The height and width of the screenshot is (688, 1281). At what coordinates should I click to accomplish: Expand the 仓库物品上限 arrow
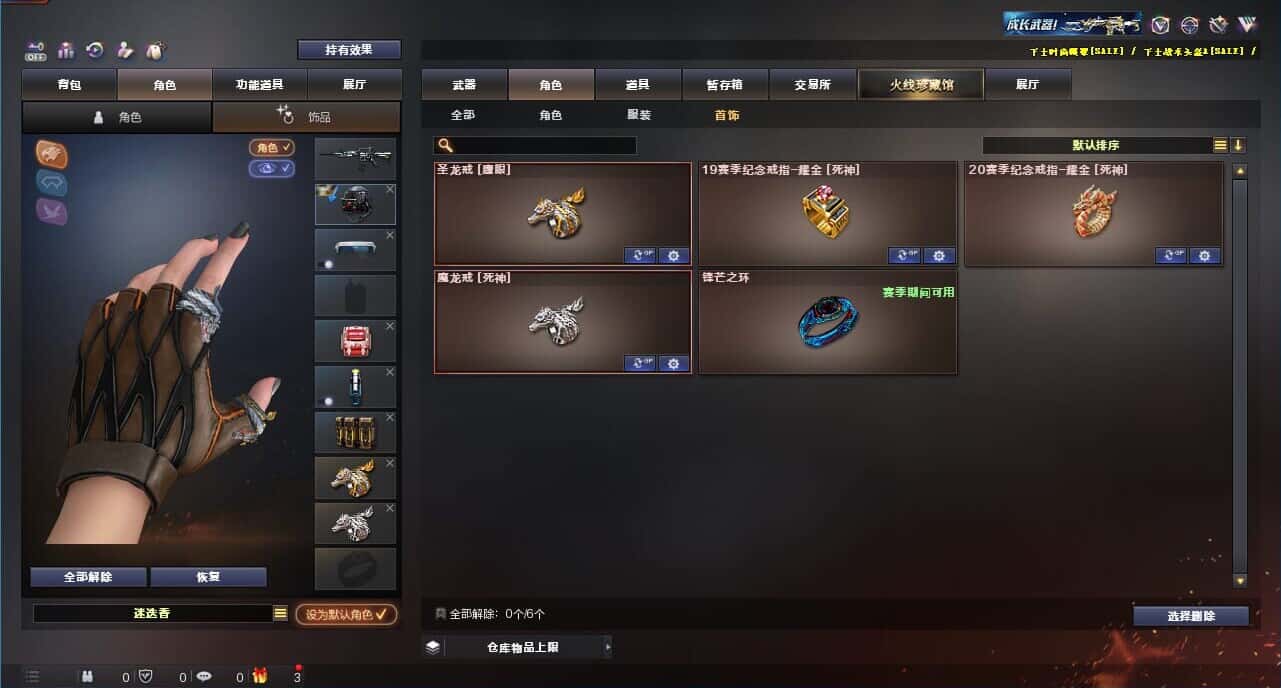point(607,647)
